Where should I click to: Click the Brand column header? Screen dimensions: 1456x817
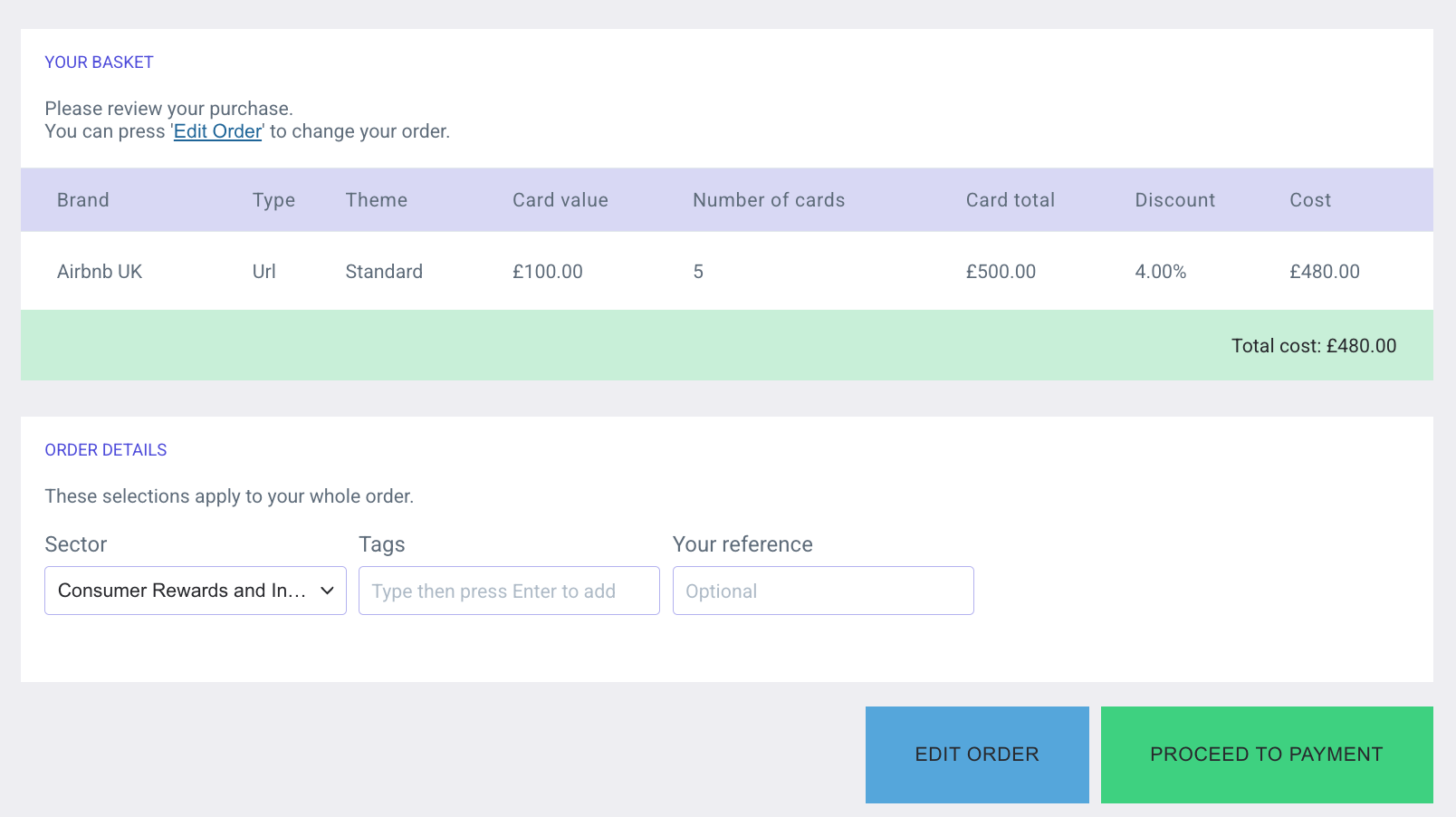82,200
